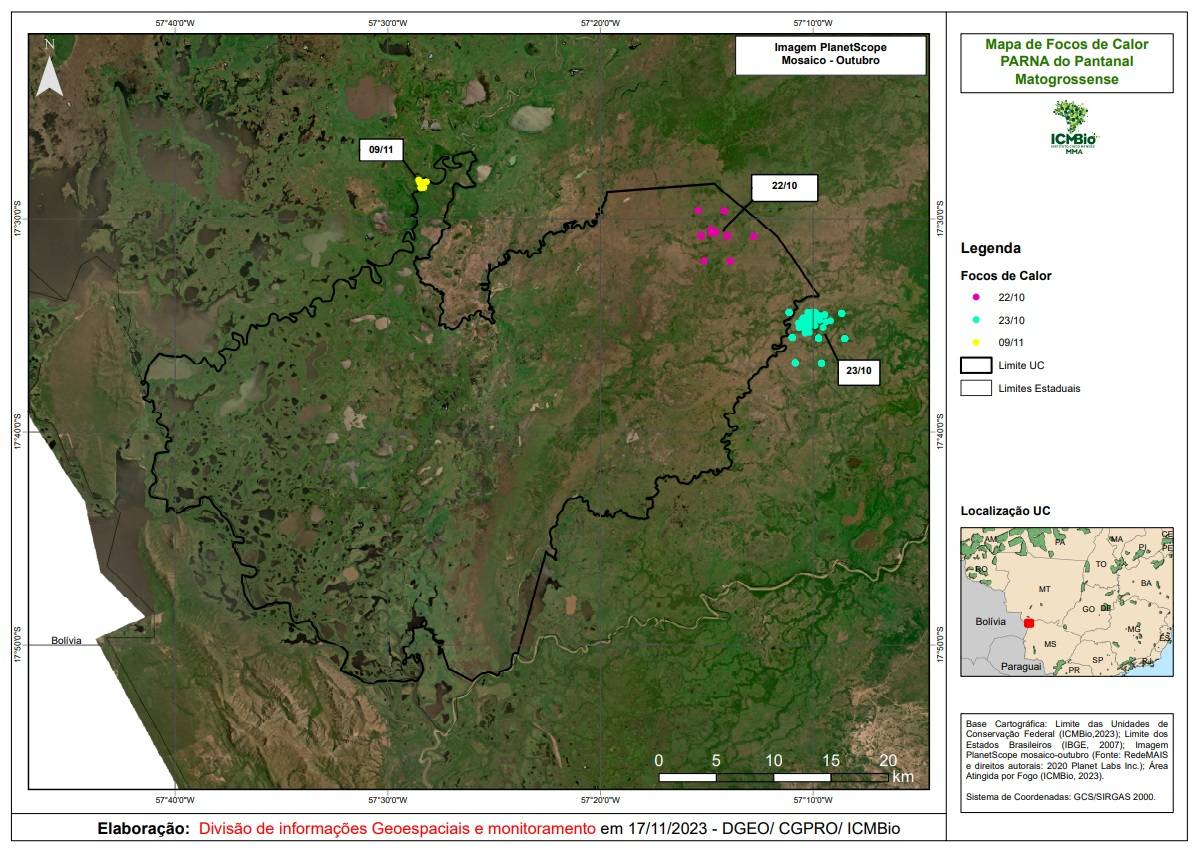Select the cyan 23/10 legend dot
This screenshot has height=851, width=1197.
click(976, 320)
